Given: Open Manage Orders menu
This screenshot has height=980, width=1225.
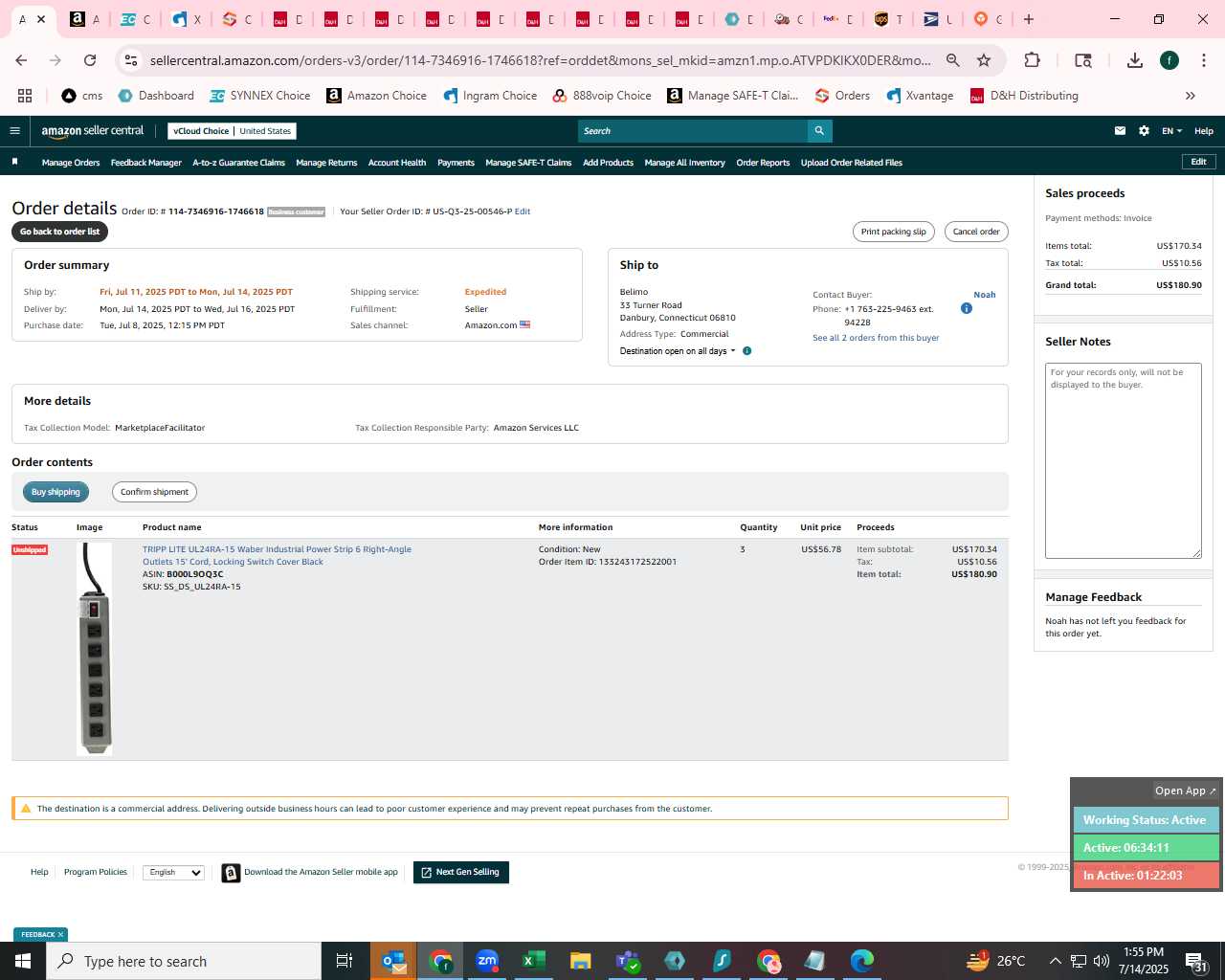Looking at the screenshot, I should point(71,163).
